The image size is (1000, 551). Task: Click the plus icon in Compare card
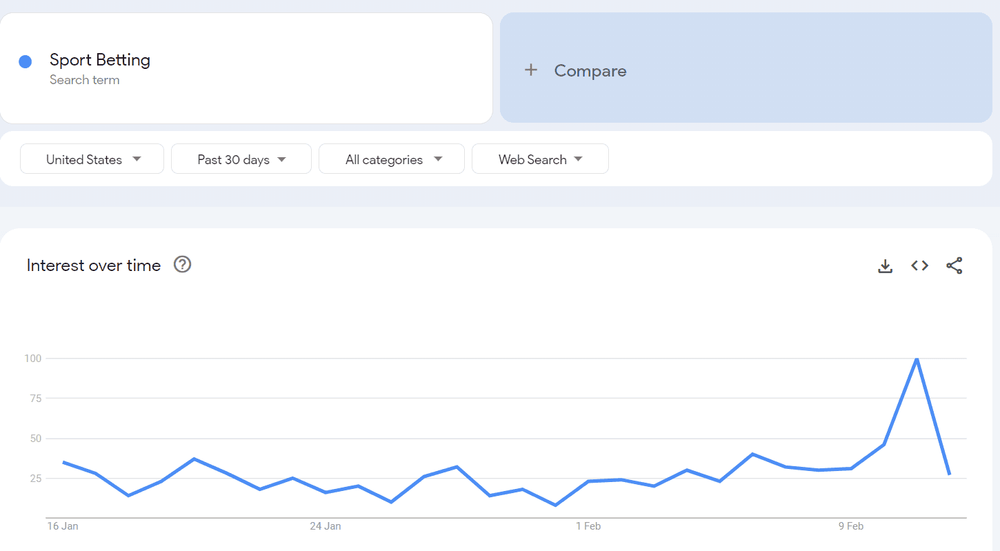[531, 70]
